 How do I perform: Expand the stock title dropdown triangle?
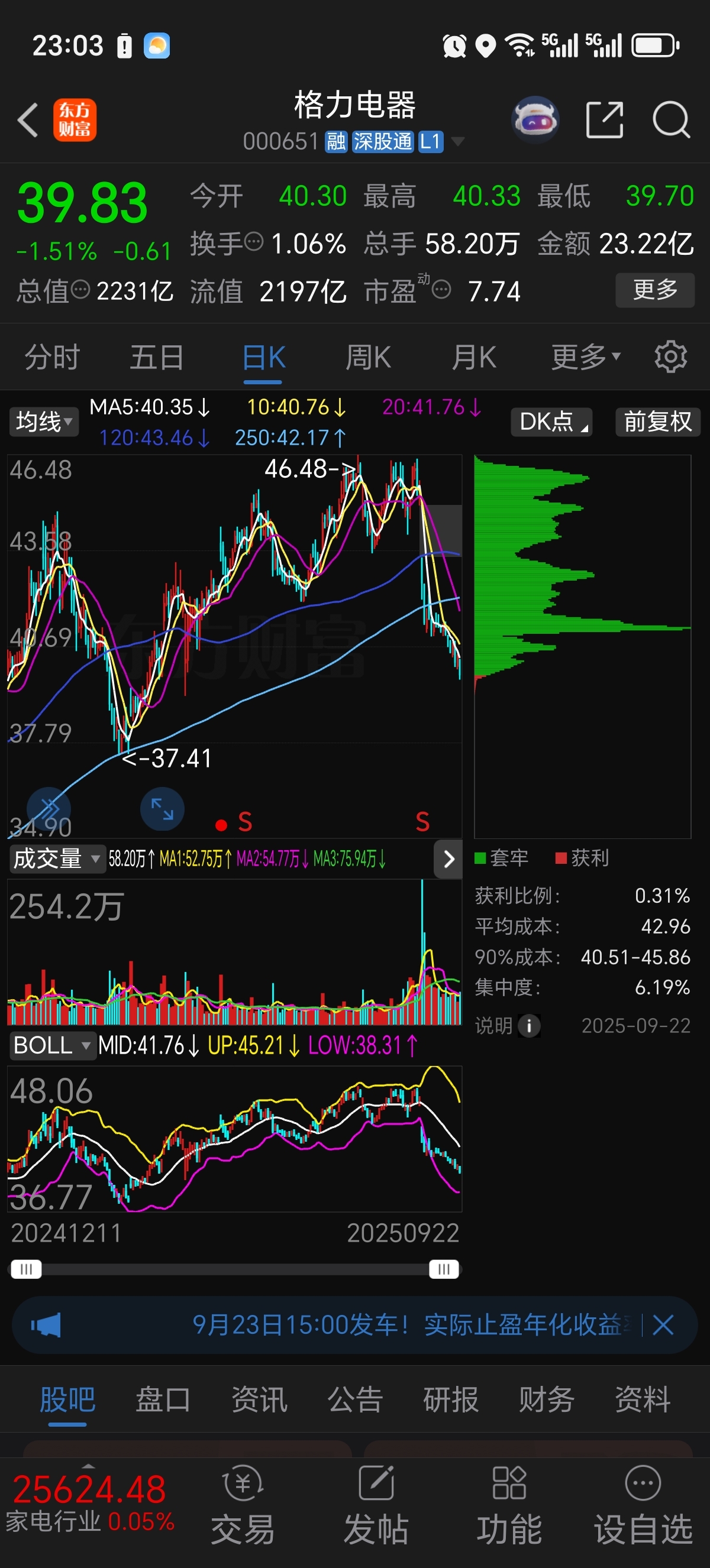458,142
